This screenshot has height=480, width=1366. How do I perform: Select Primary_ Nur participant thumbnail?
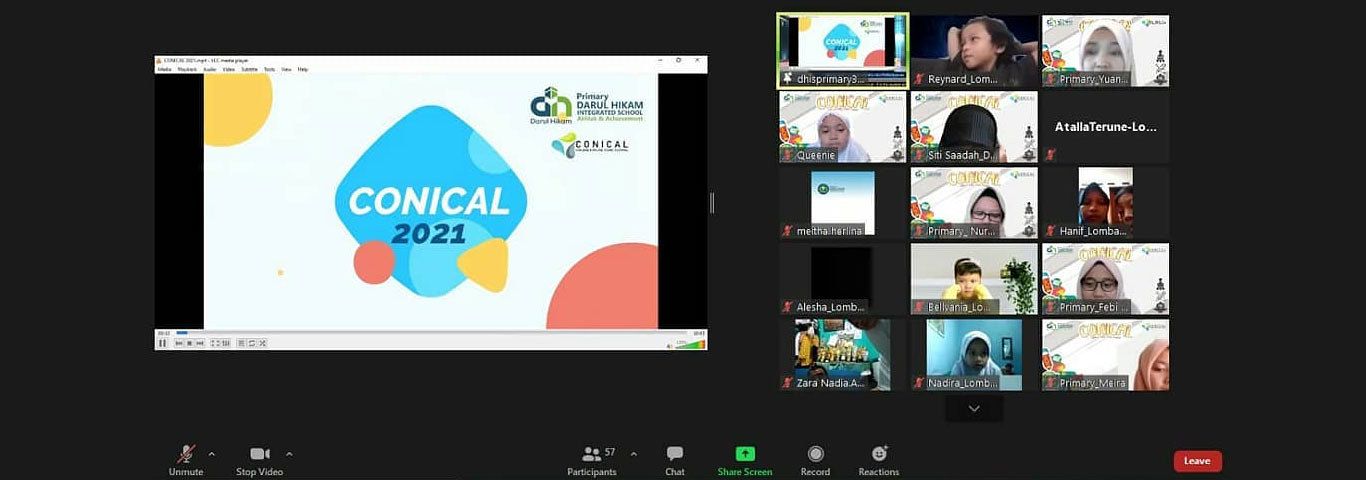[x=974, y=203]
